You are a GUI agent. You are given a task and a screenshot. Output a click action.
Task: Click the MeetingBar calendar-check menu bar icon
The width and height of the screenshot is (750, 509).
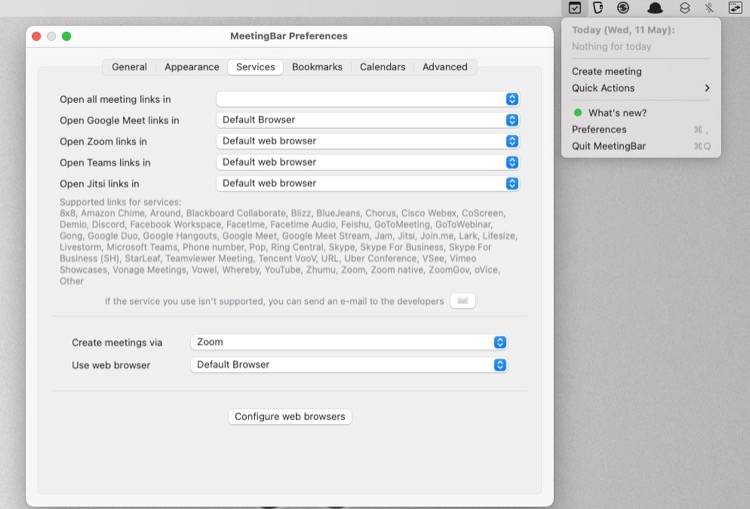click(574, 8)
